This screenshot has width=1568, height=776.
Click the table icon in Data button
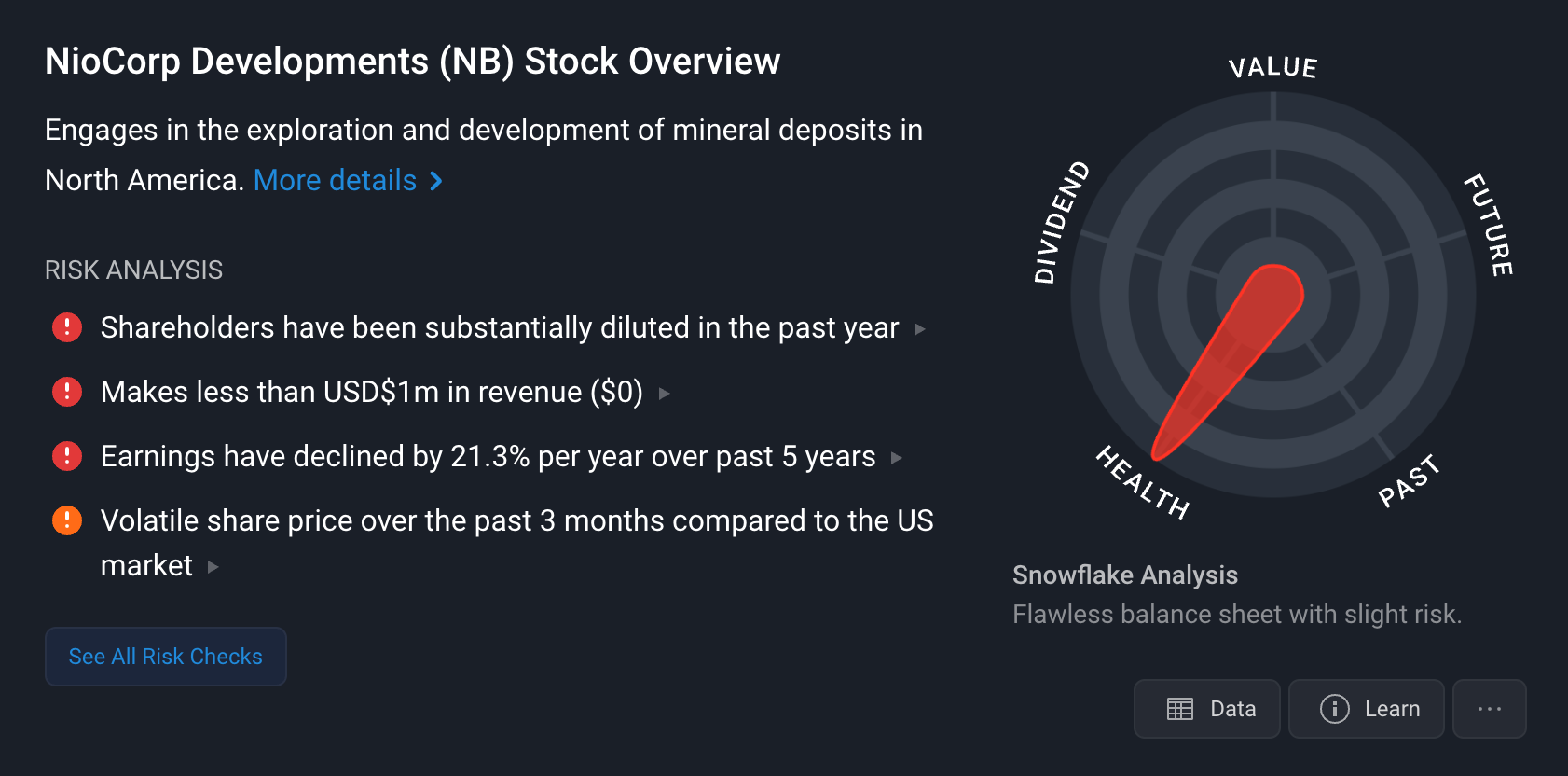click(1180, 709)
